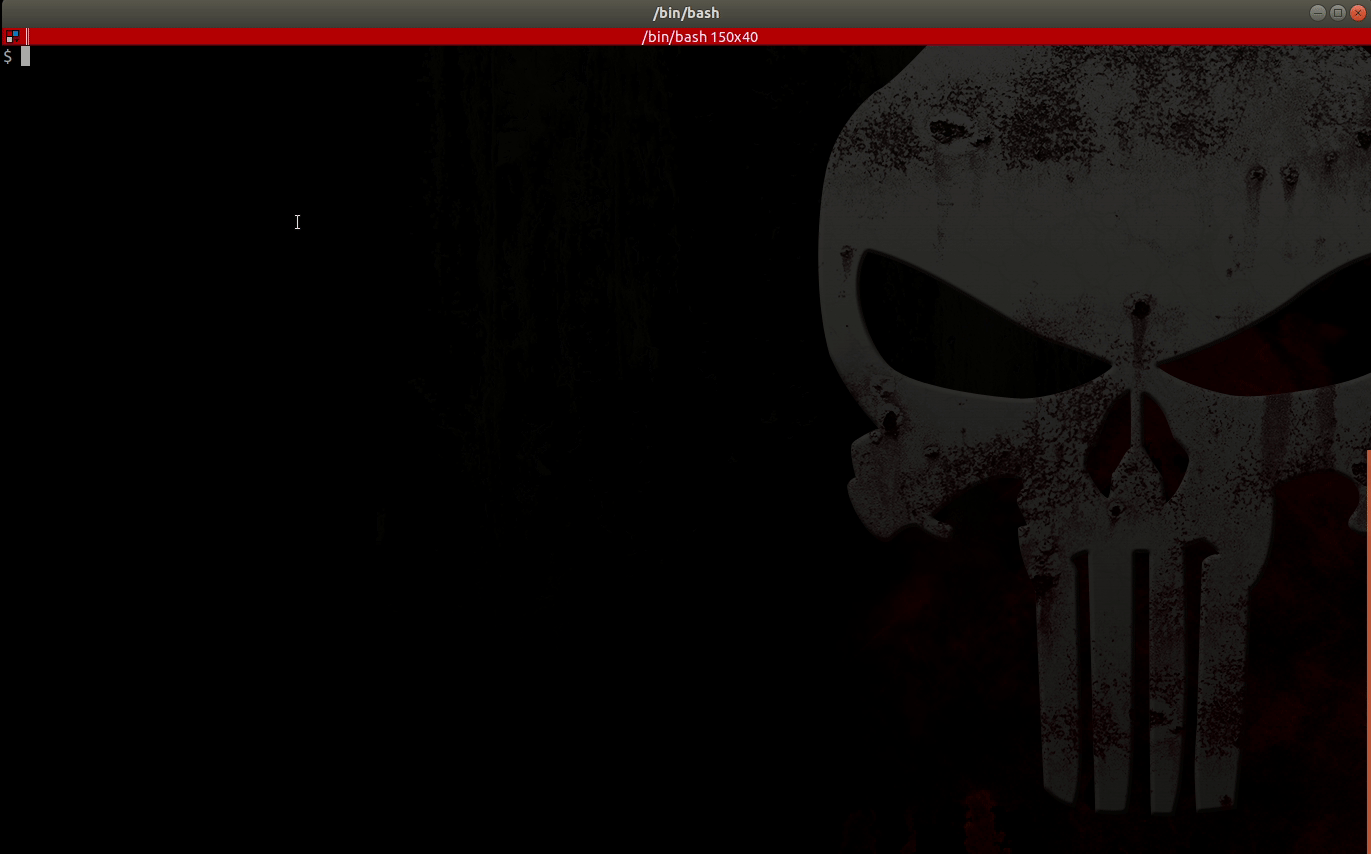Viewport: 1371px width, 854px height.
Task: Click the '/bin/bash' window title
Action: click(685, 13)
